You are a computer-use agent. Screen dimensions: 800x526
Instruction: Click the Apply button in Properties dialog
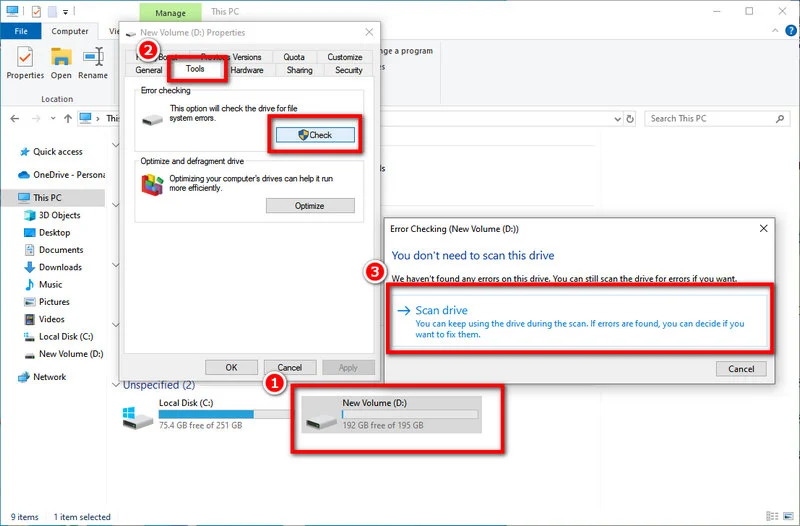(x=348, y=367)
